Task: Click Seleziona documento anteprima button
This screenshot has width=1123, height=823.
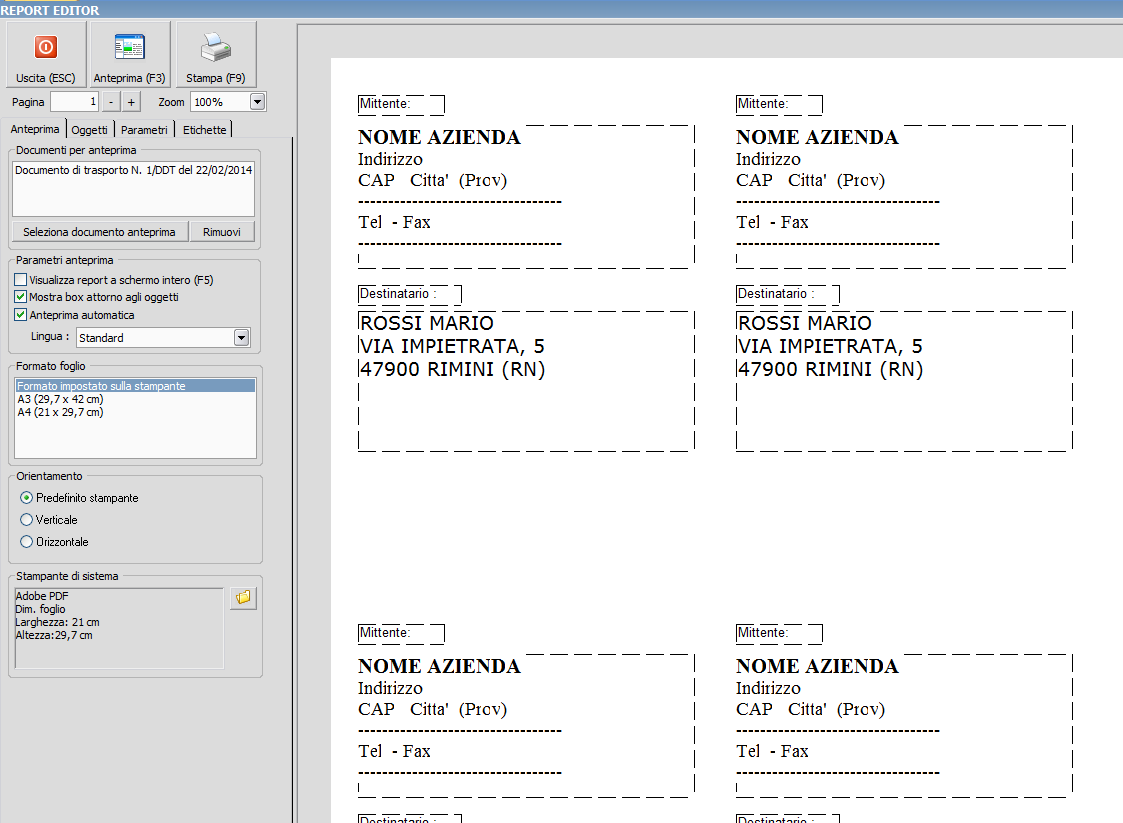Action: [x=99, y=232]
